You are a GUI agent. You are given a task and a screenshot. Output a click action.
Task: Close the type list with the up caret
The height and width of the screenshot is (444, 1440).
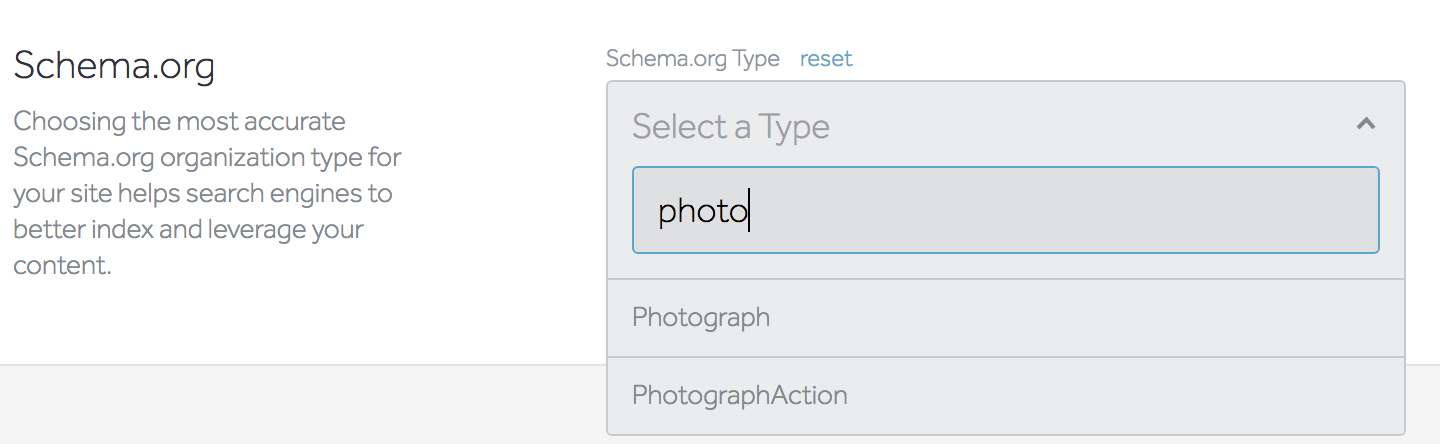click(x=1366, y=125)
